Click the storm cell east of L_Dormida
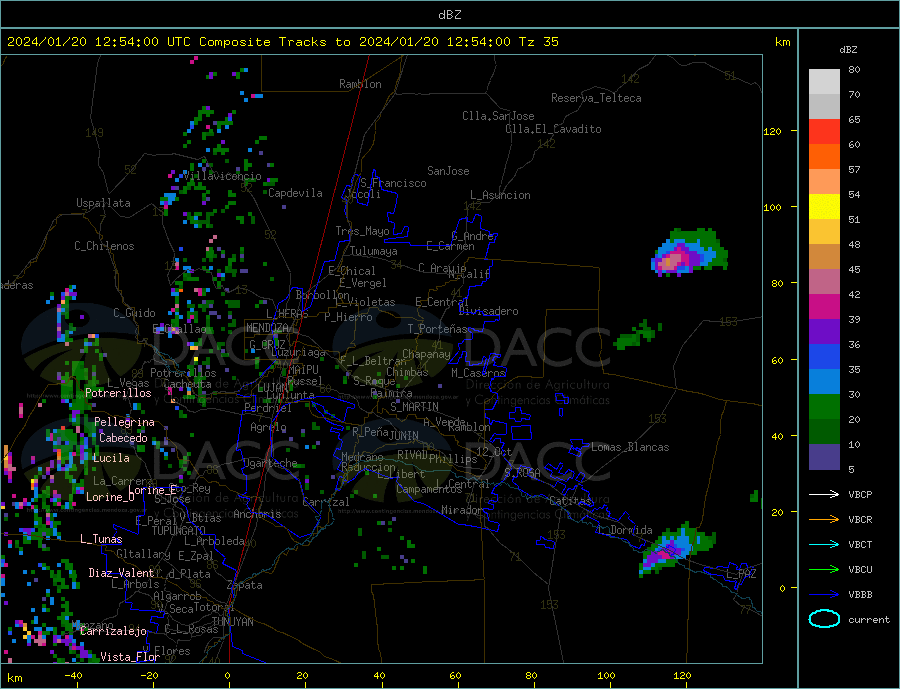The height and width of the screenshot is (689, 900). (676, 548)
